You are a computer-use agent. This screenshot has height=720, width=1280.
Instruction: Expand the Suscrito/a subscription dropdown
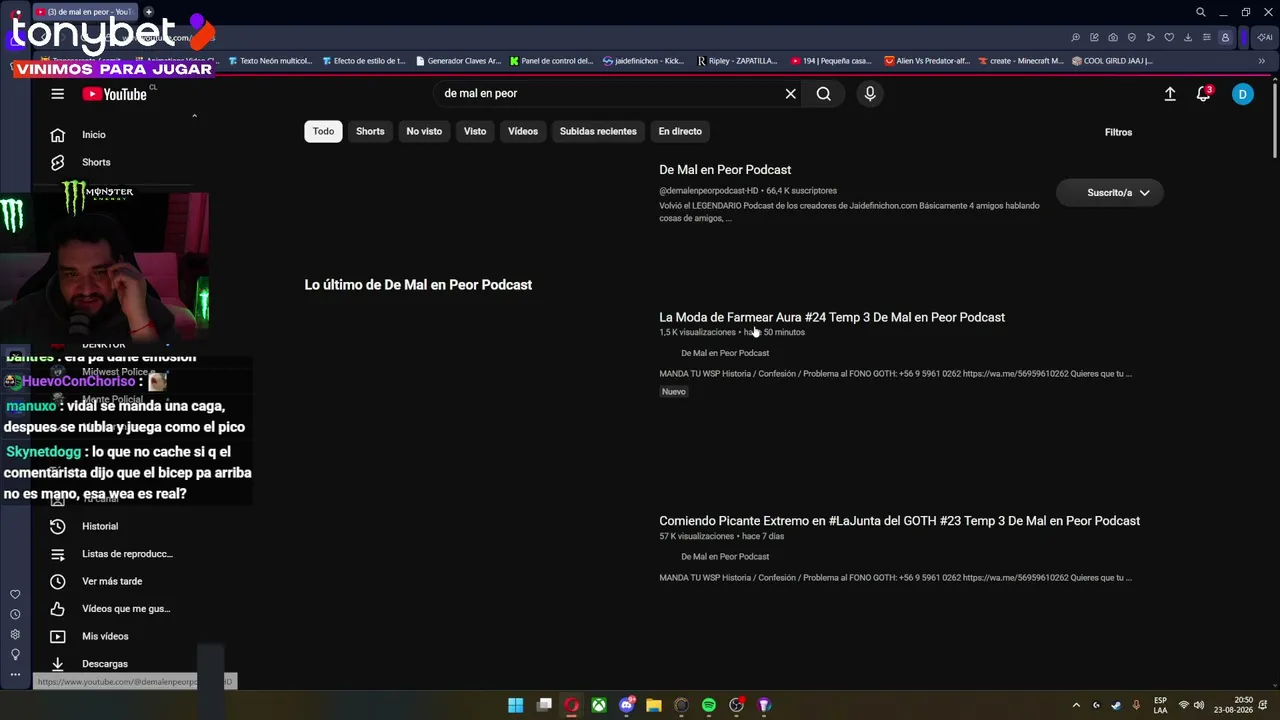point(1110,193)
